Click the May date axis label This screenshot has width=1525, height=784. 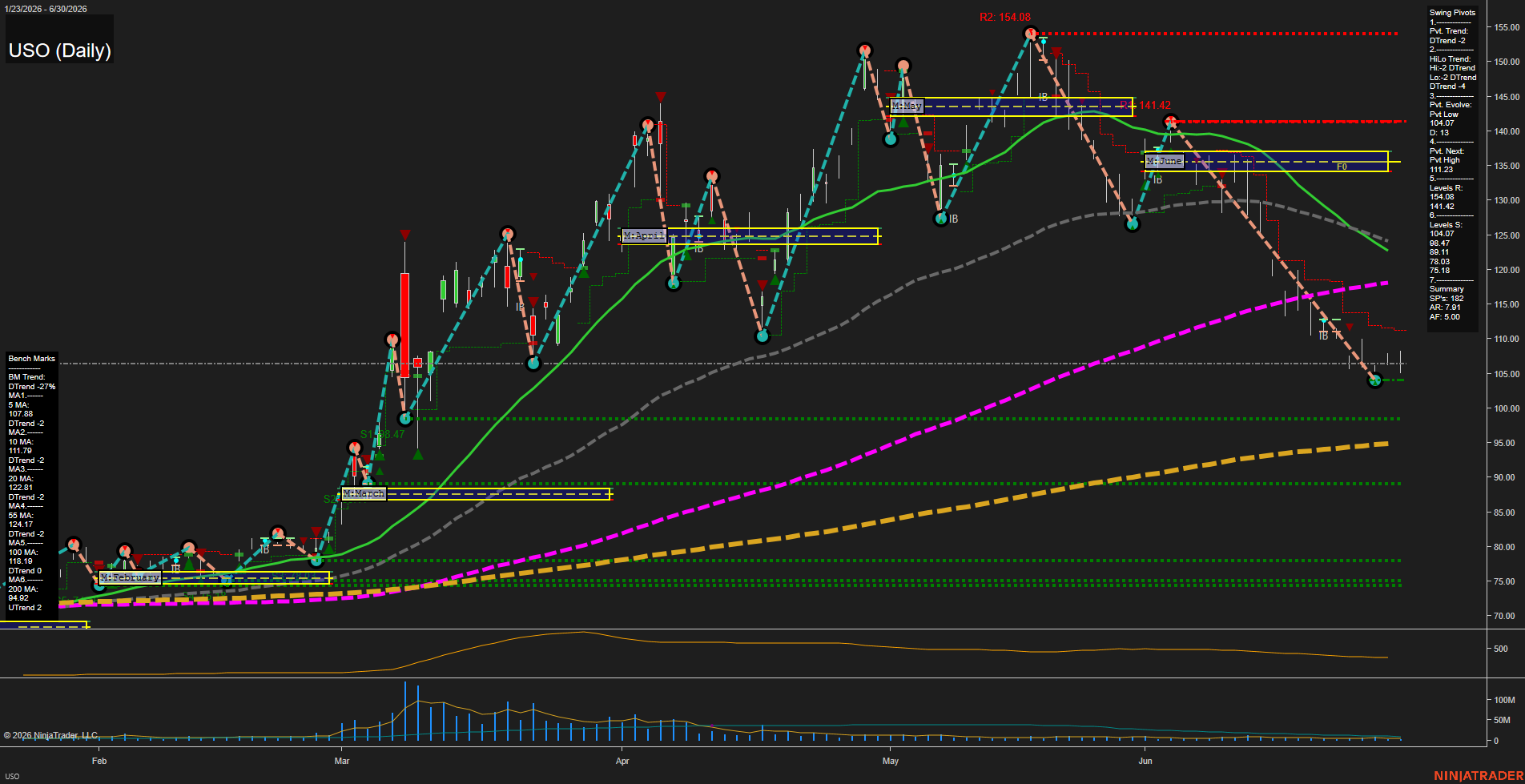click(x=891, y=761)
